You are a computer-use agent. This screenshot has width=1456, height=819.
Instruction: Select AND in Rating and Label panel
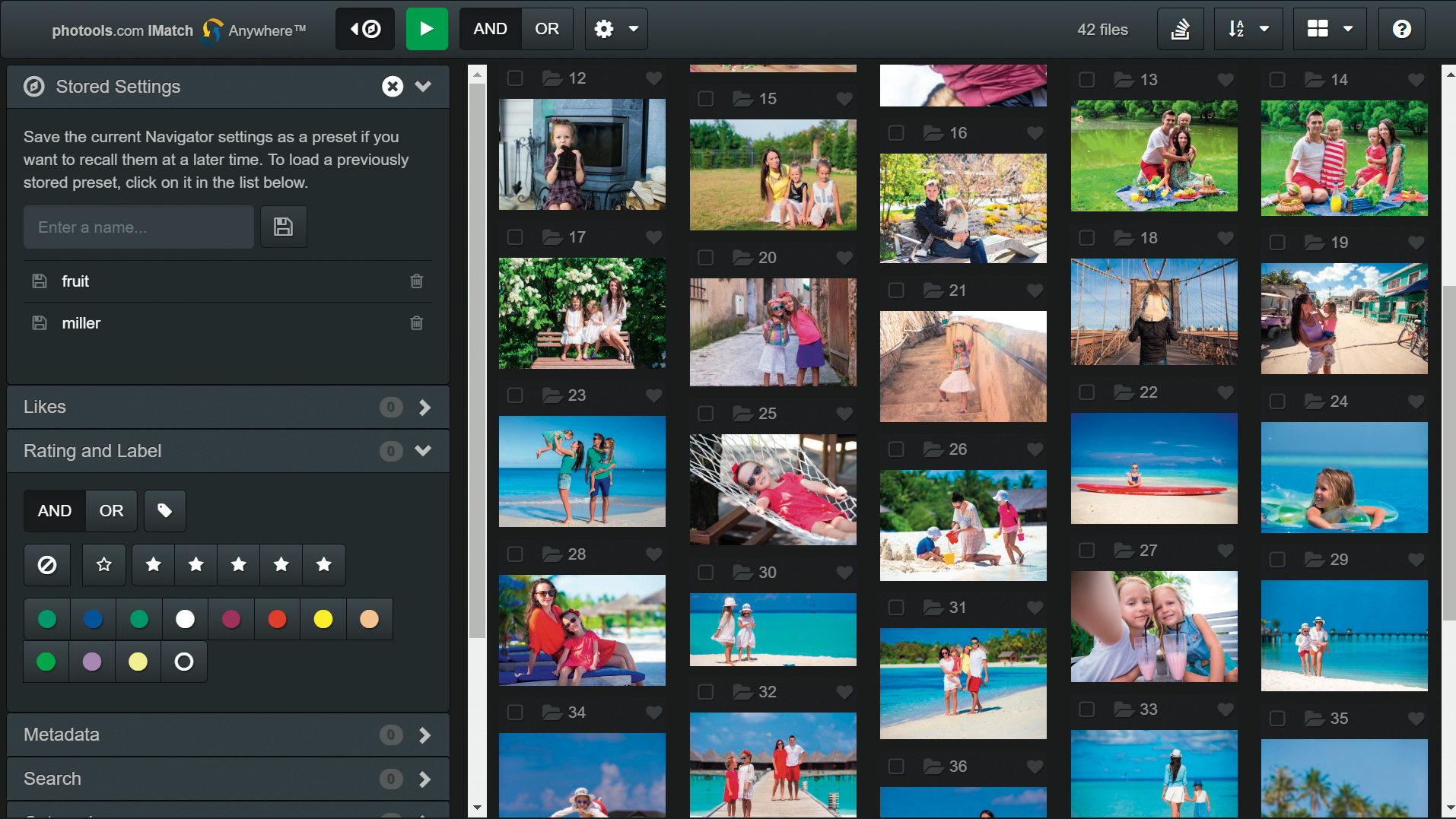pyautogui.click(x=55, y=510)
